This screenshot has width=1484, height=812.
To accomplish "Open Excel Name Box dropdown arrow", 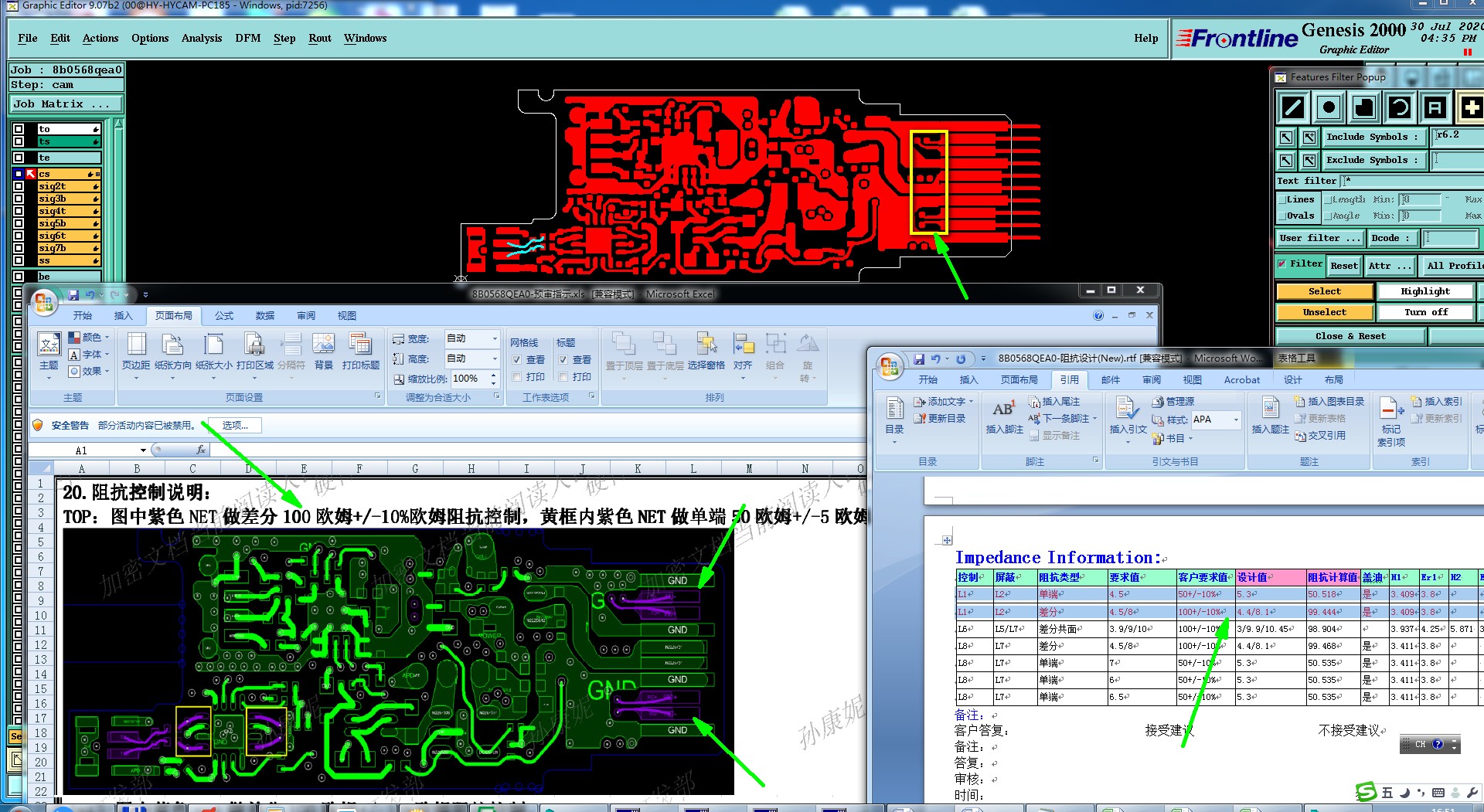I will click(143, 450).
